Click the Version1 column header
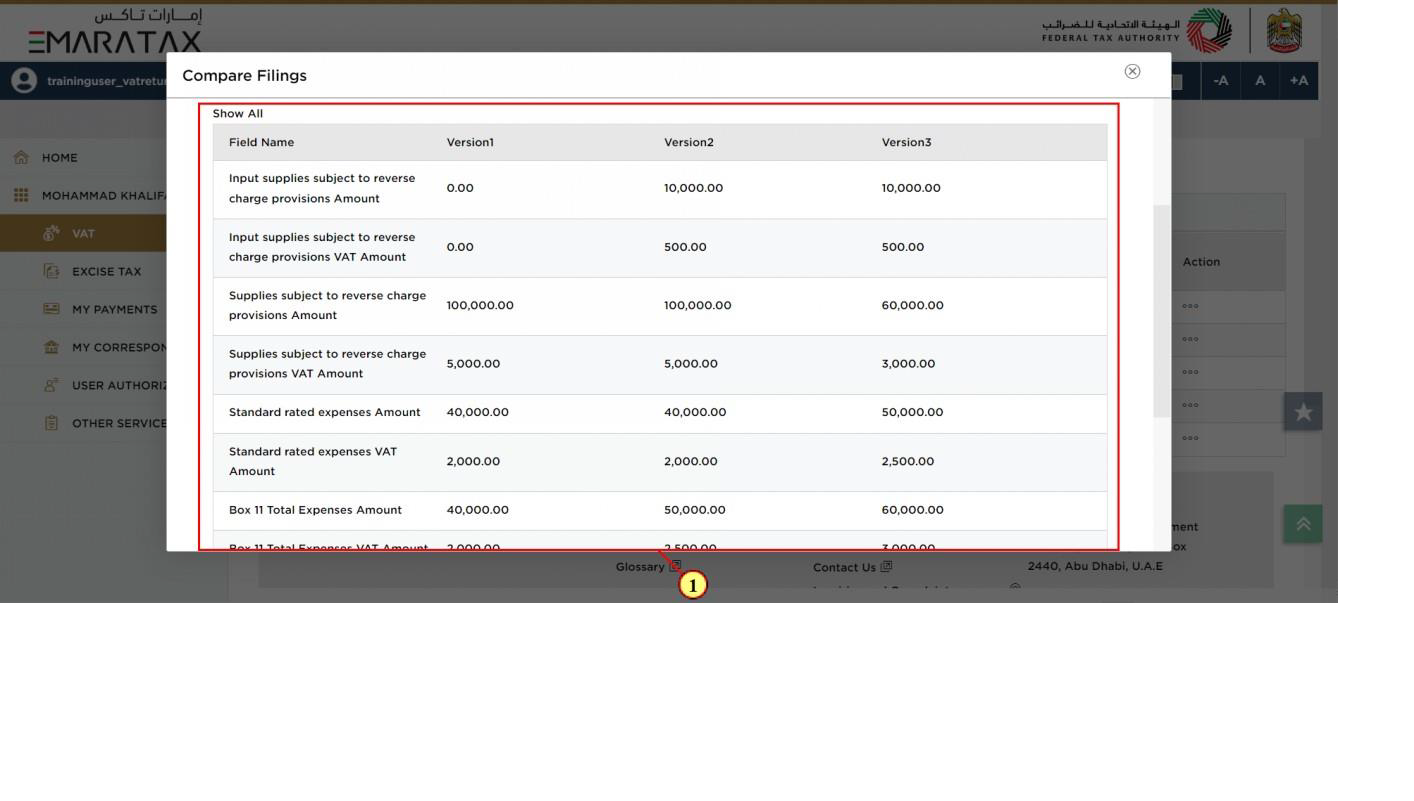The image size is (1414, 801). coord(470,142)
